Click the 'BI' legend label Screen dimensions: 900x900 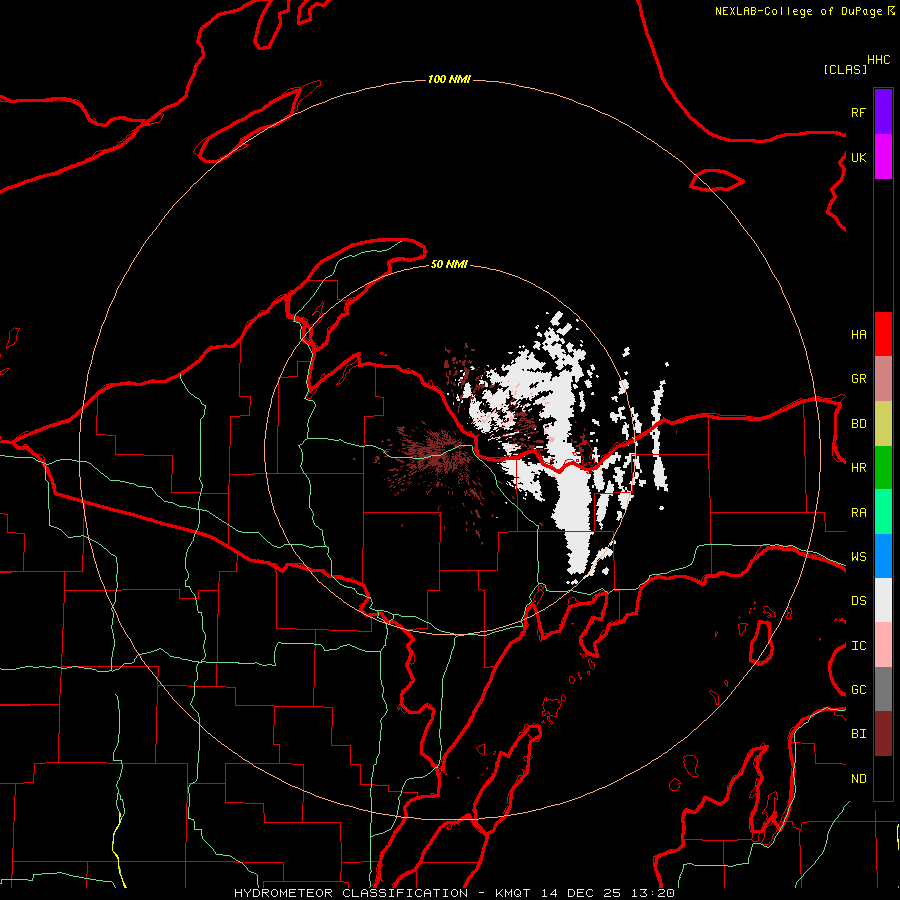pos(858,734)
